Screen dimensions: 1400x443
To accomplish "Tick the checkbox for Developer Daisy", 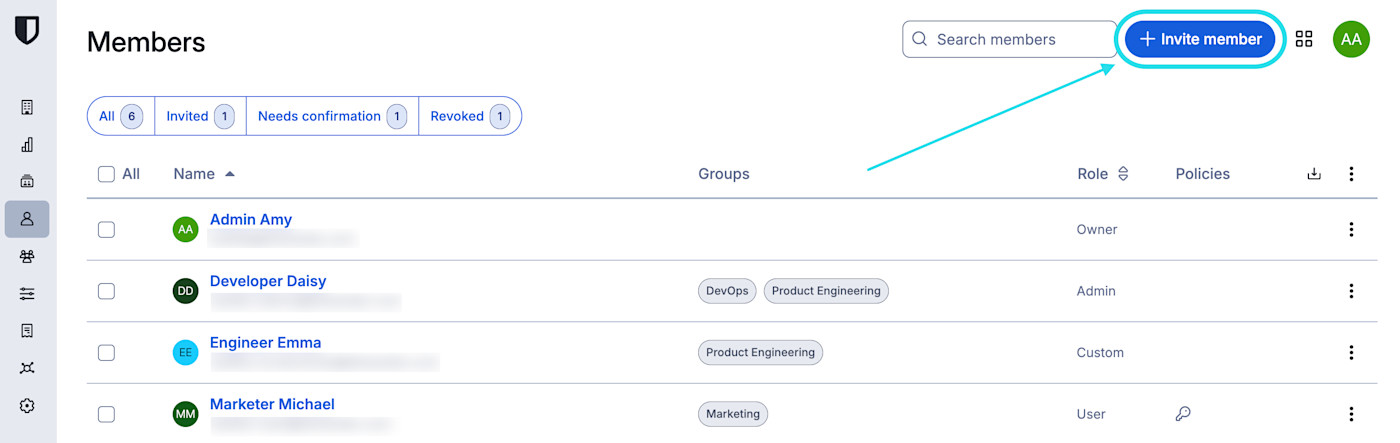I will pos(106,291).
